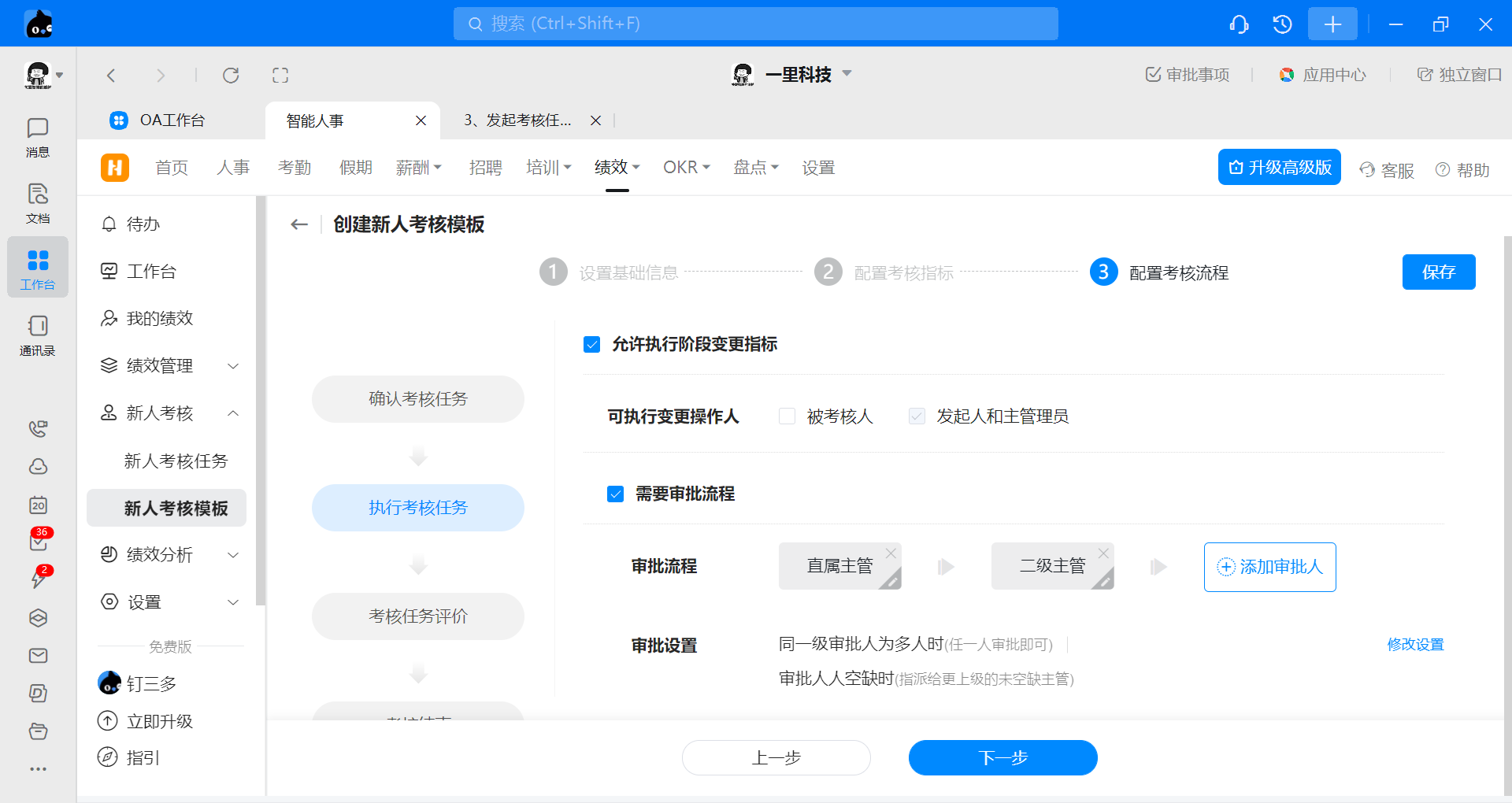Click the search input field
Viewport: 1512px width, 803px height.
coord(755,24)
